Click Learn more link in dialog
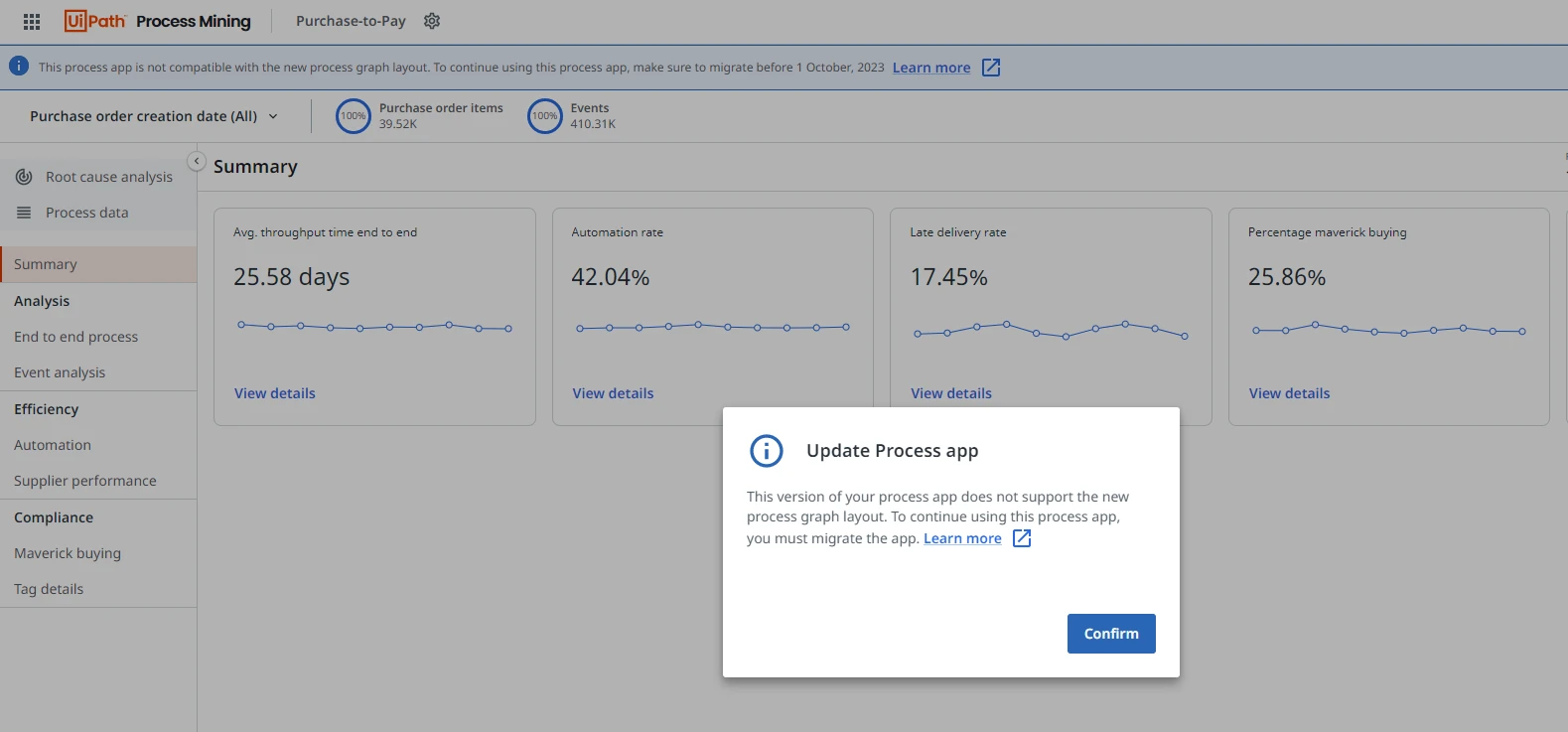The height and width of the screenshot is (732, 1568). coord(962,538)
